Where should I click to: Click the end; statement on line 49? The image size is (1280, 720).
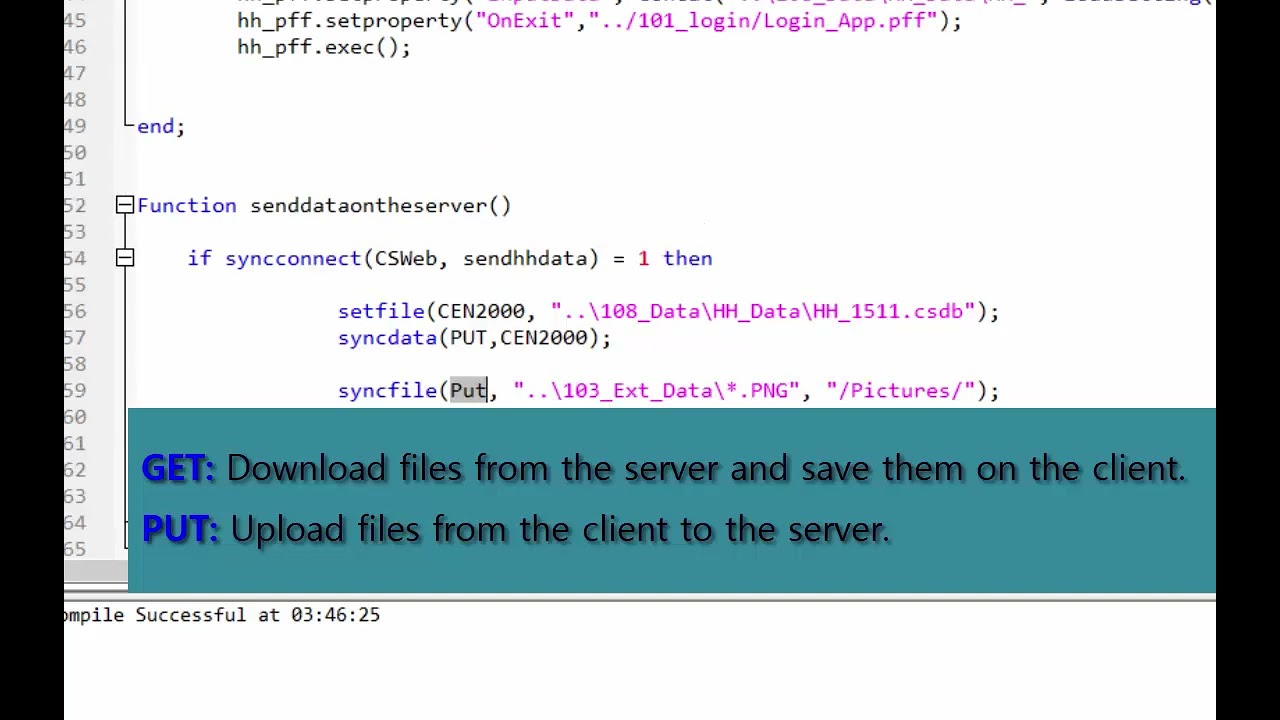pos(161,127)
